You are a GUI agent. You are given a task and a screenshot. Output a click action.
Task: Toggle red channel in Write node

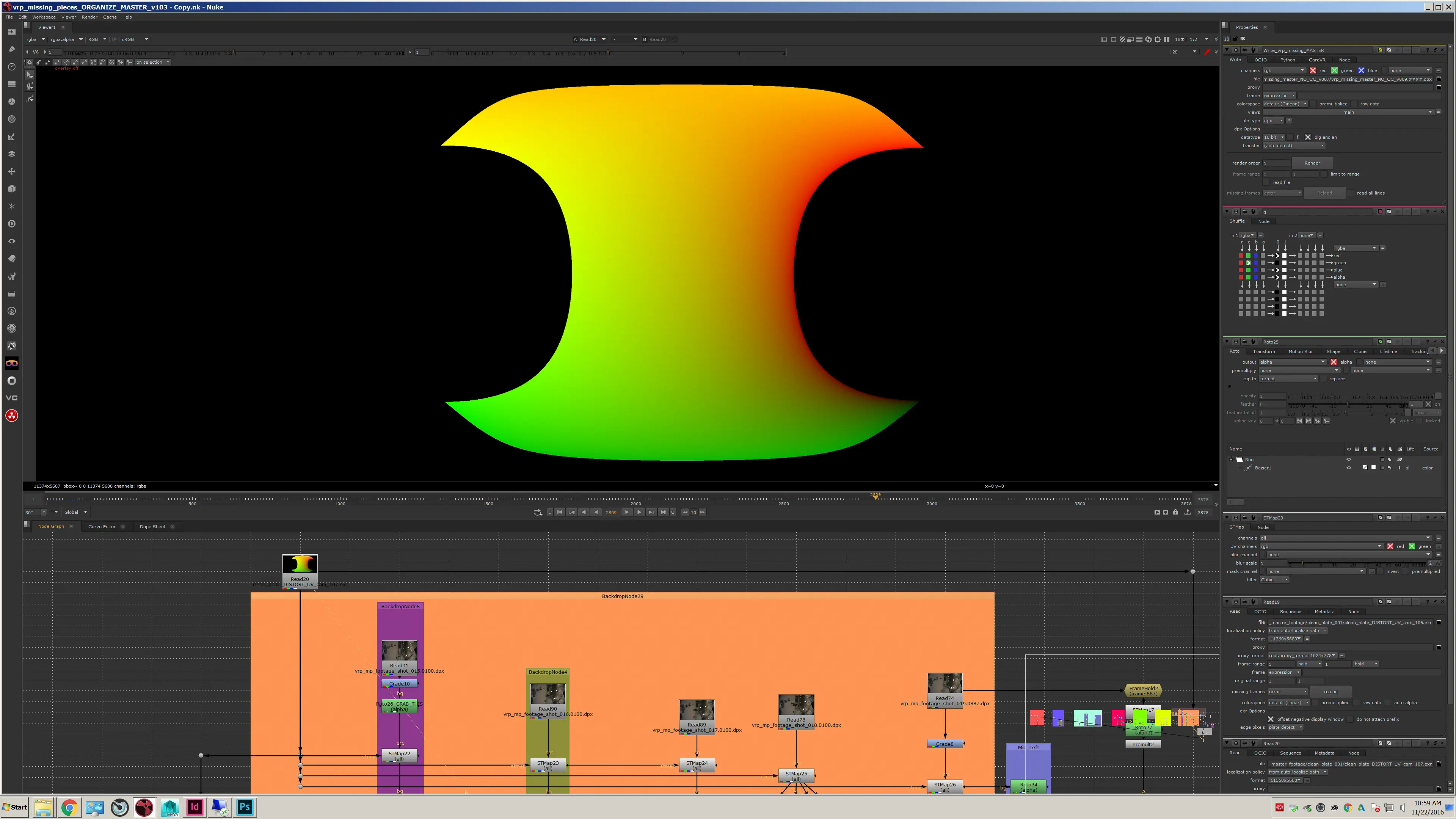click(x=1312, y=71)
